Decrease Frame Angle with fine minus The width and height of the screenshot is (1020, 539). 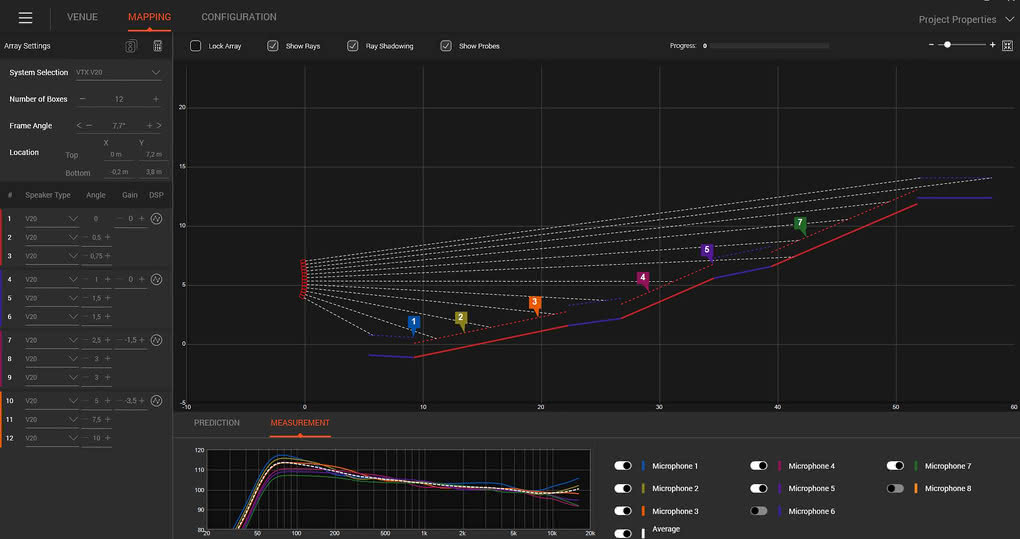[x=89, y=125]
